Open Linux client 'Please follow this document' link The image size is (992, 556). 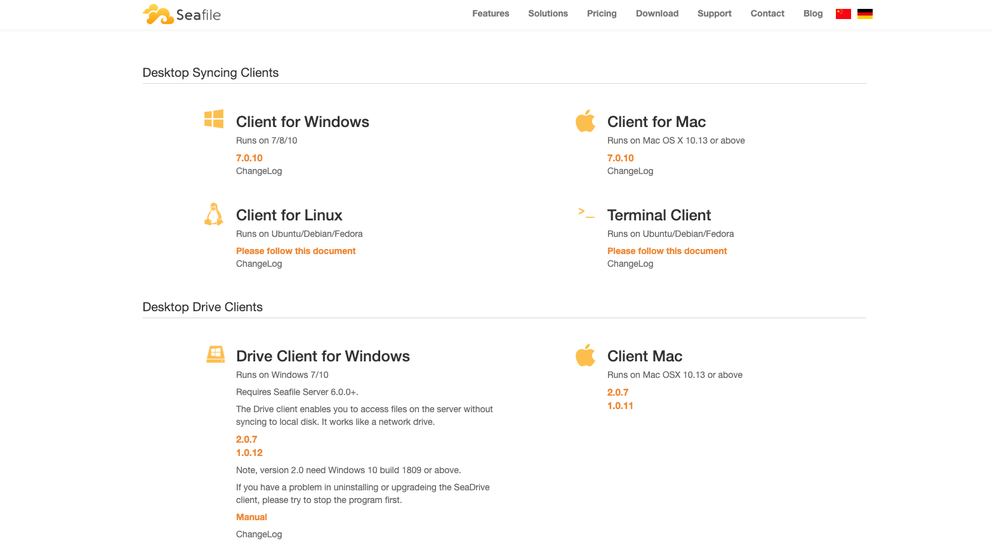pos(295,251)
